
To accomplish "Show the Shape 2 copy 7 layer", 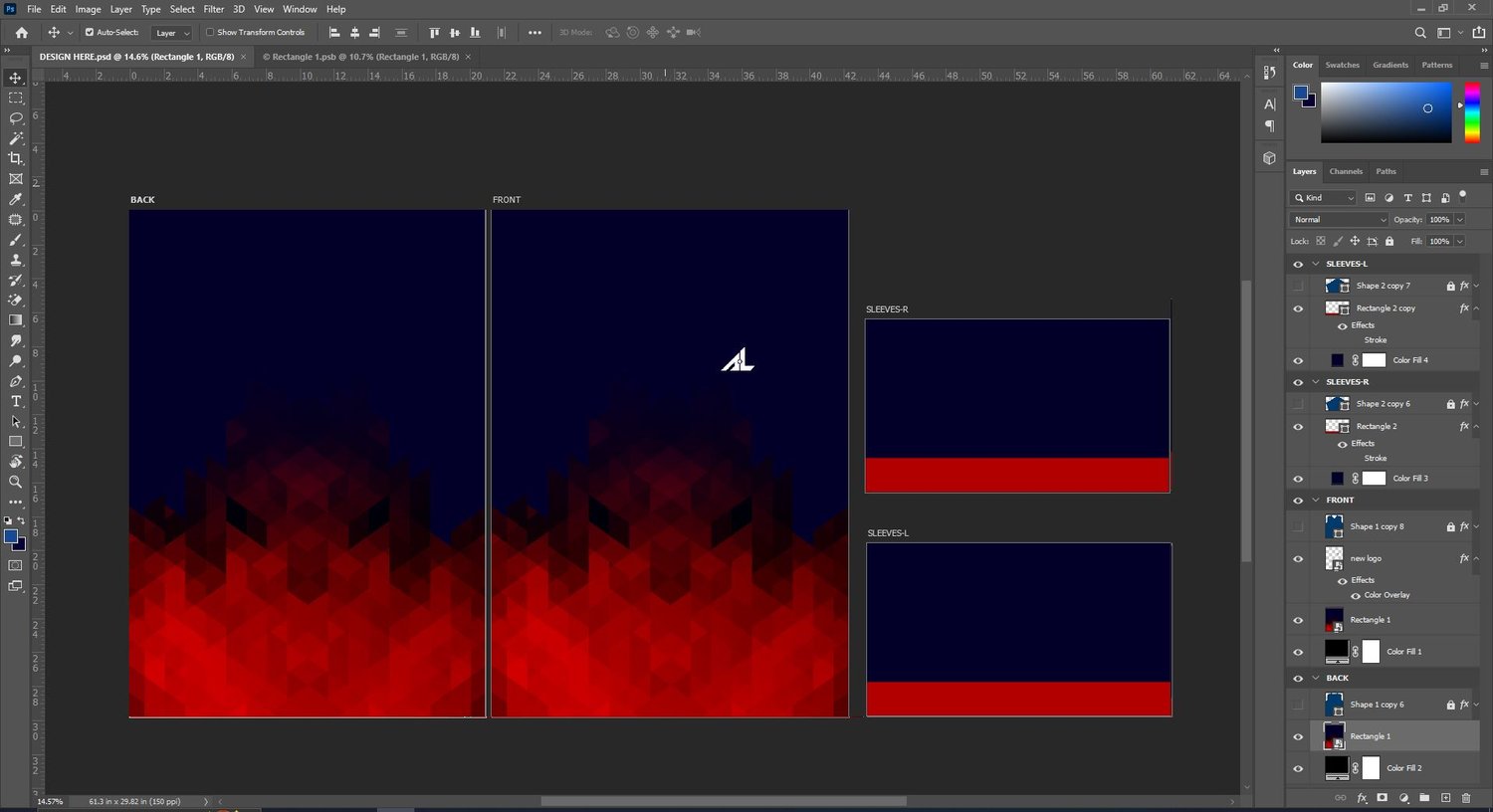I will pyautogui.click(x=1298, y=286).
